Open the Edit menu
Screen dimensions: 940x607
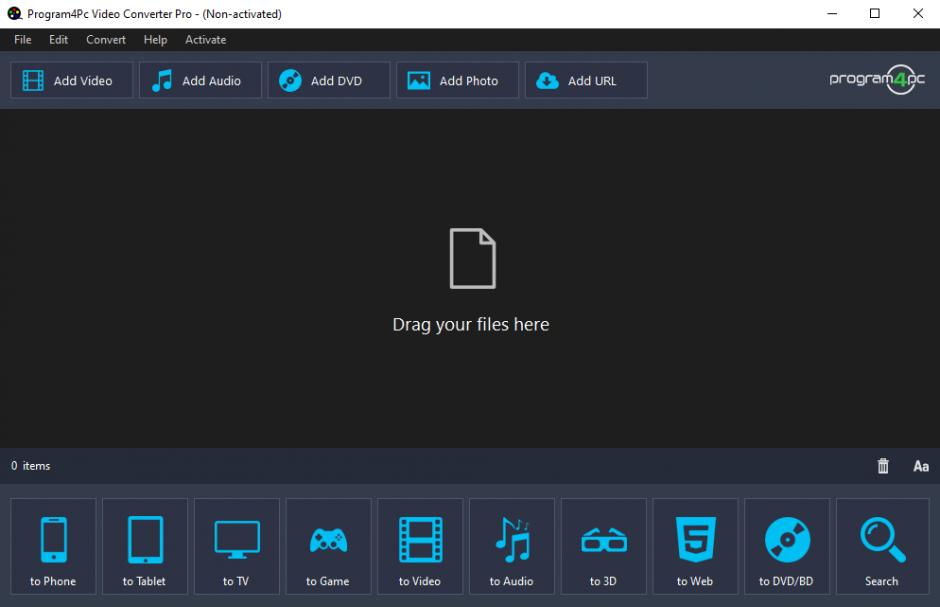tap(58, 40)
